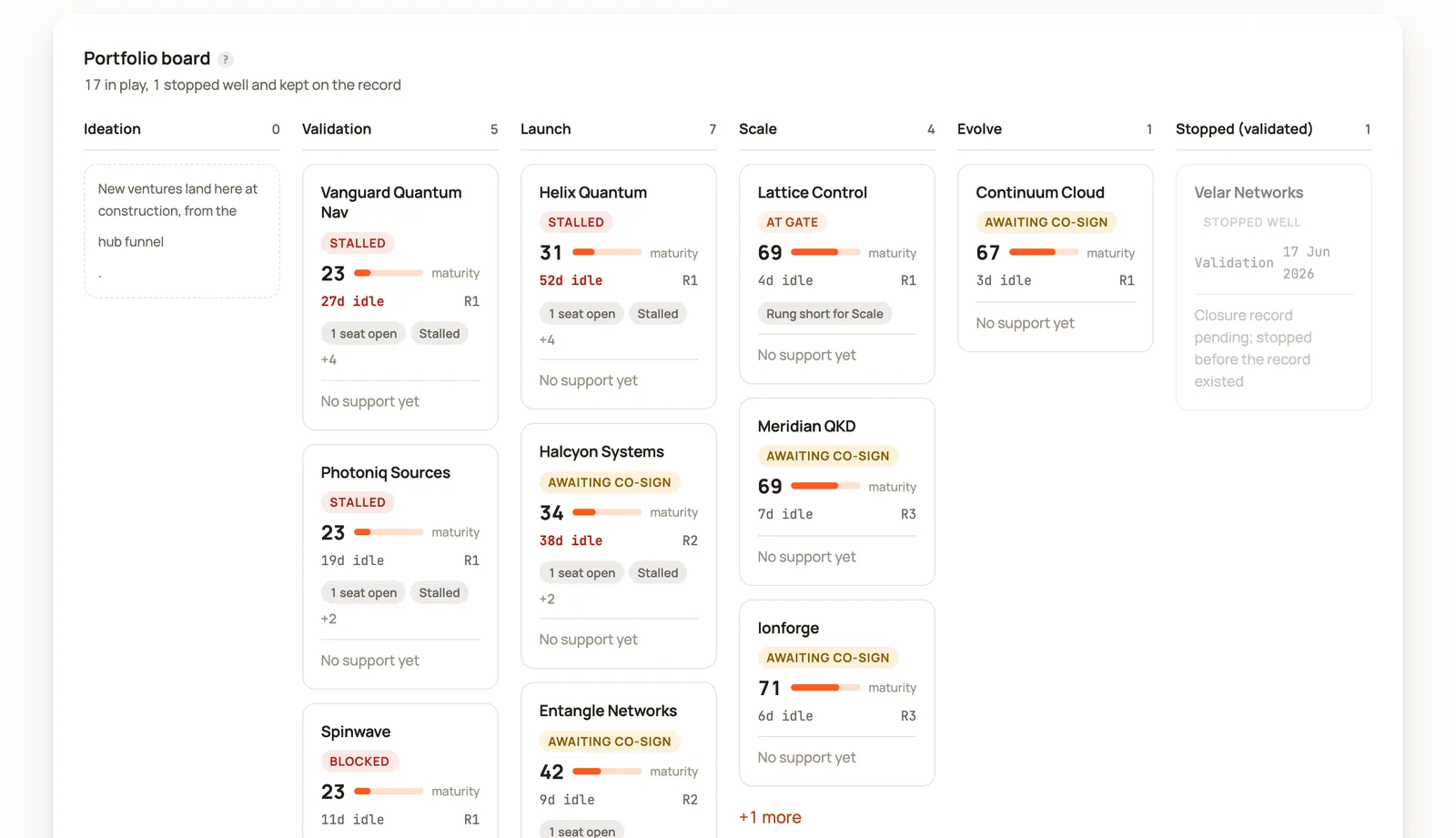The height and width of the screenshot is (838, 1456).
Task: Open Halcyon Systems venture card
Action: tap(619, 546)
